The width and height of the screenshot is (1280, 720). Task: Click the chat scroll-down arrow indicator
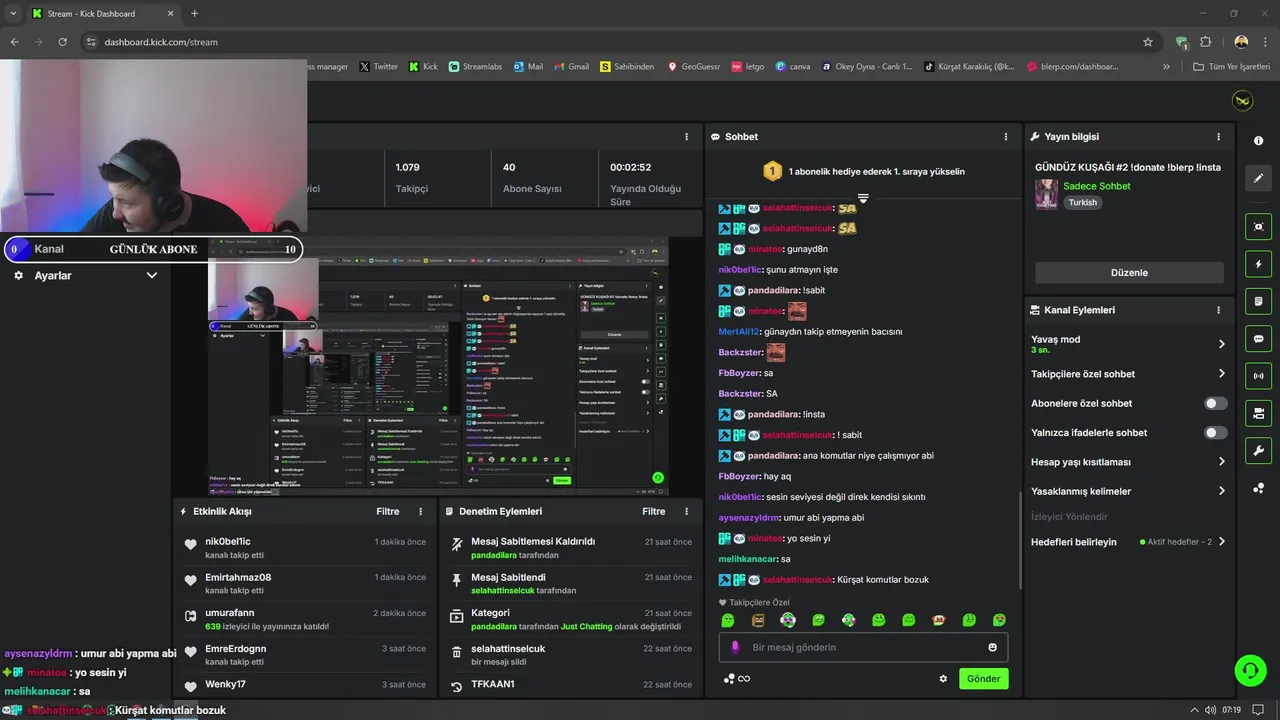tap(863, 199)
